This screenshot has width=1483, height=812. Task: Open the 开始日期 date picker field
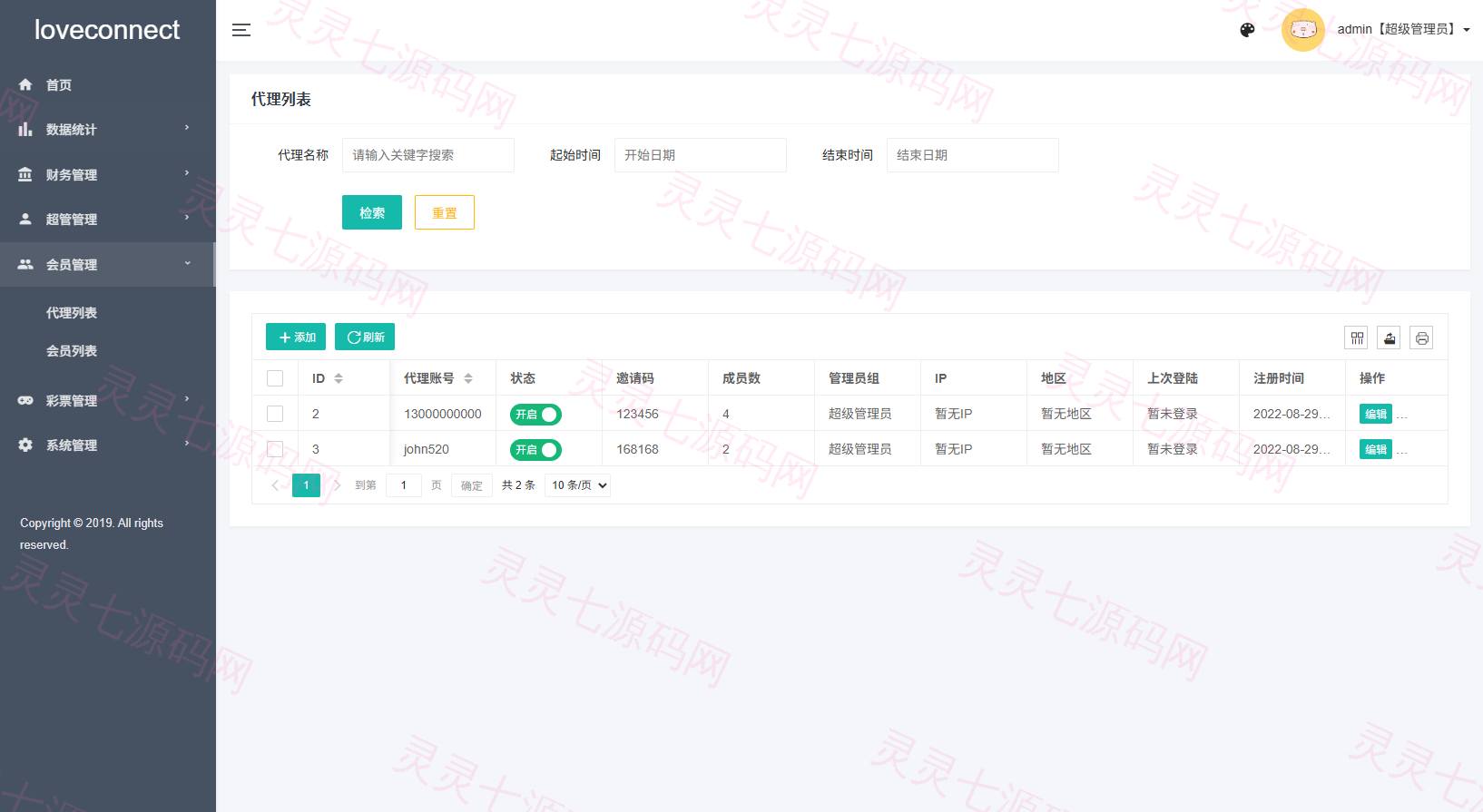(x=701, y=155)
